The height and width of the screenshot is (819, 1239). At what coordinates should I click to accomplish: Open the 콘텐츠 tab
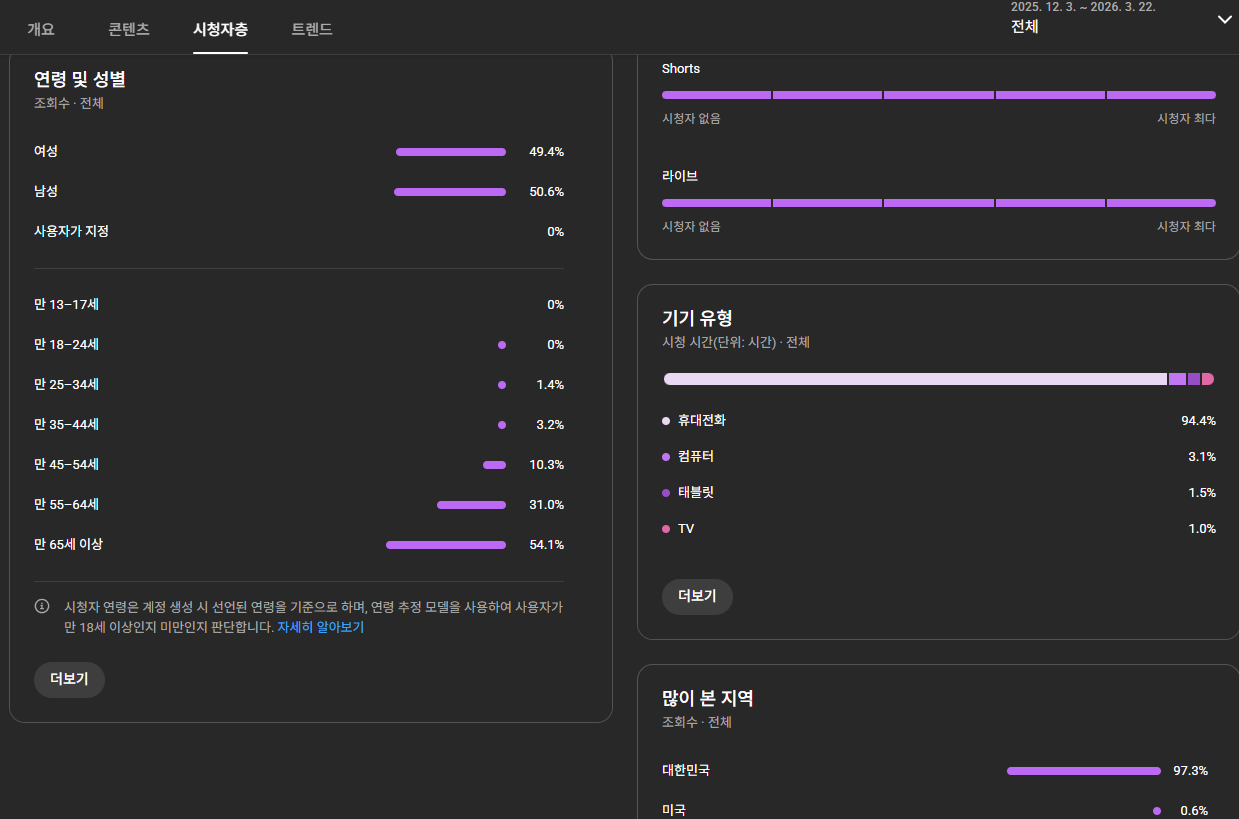click(x=129, y=29)
